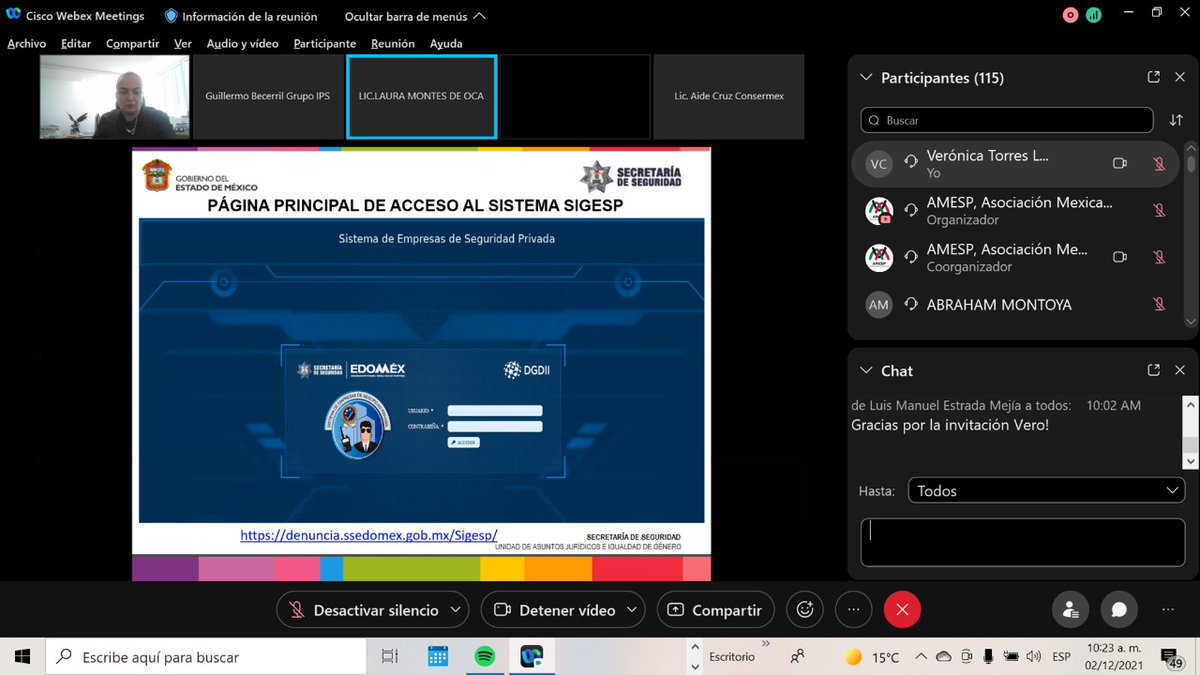The image size is (1200, 675).
Task: Click AMESP Organizador muted microphone icon
Action: point(1159,210)
